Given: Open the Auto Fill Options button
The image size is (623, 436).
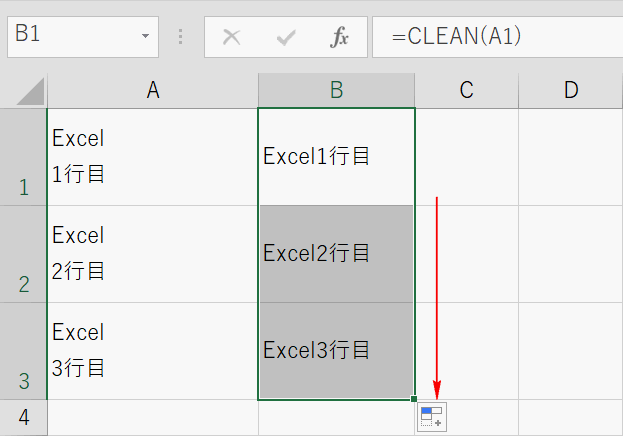Looking at the screenshot, I should pos(432,417).
